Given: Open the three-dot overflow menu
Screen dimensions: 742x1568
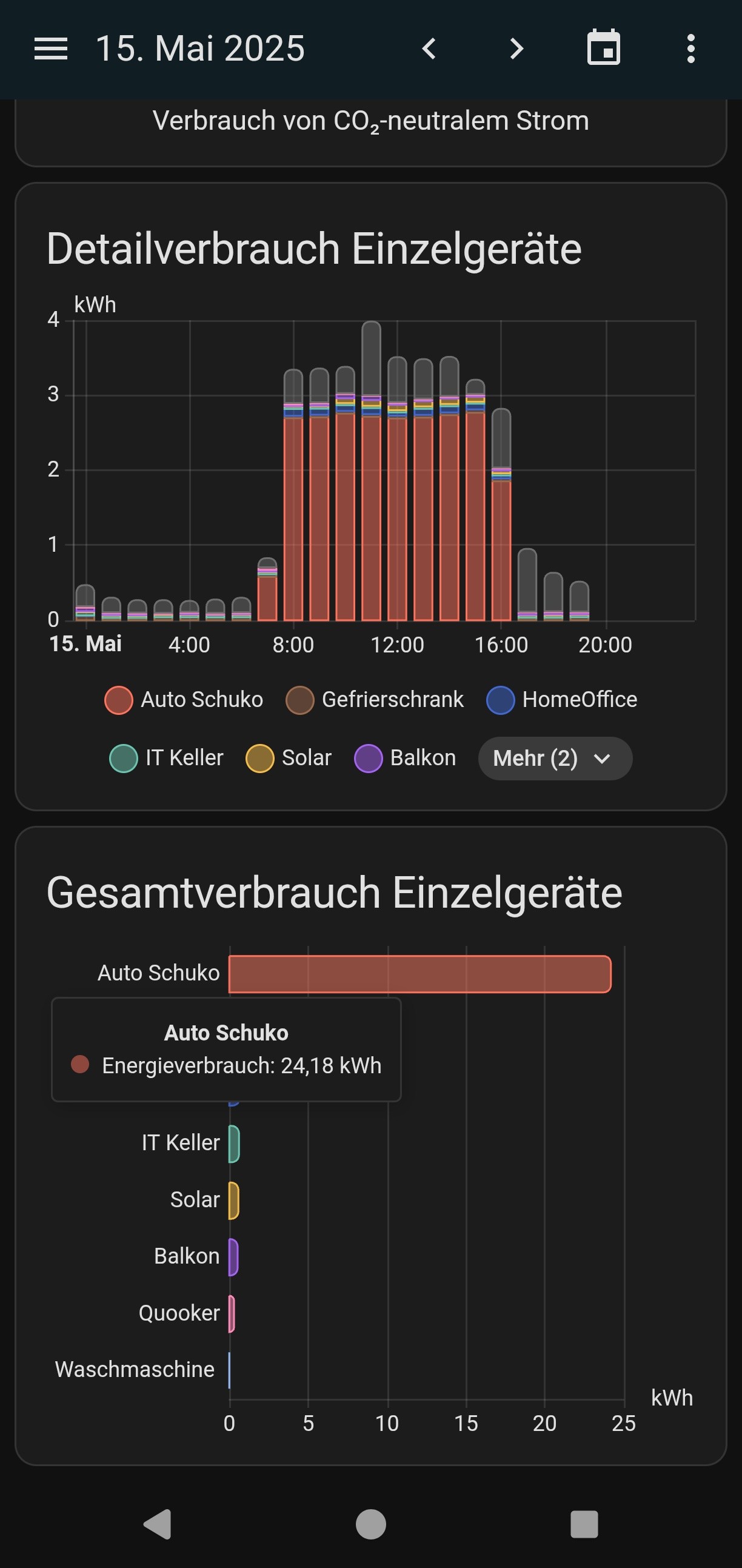Looking at the screenshot, I should click(690, 49).
